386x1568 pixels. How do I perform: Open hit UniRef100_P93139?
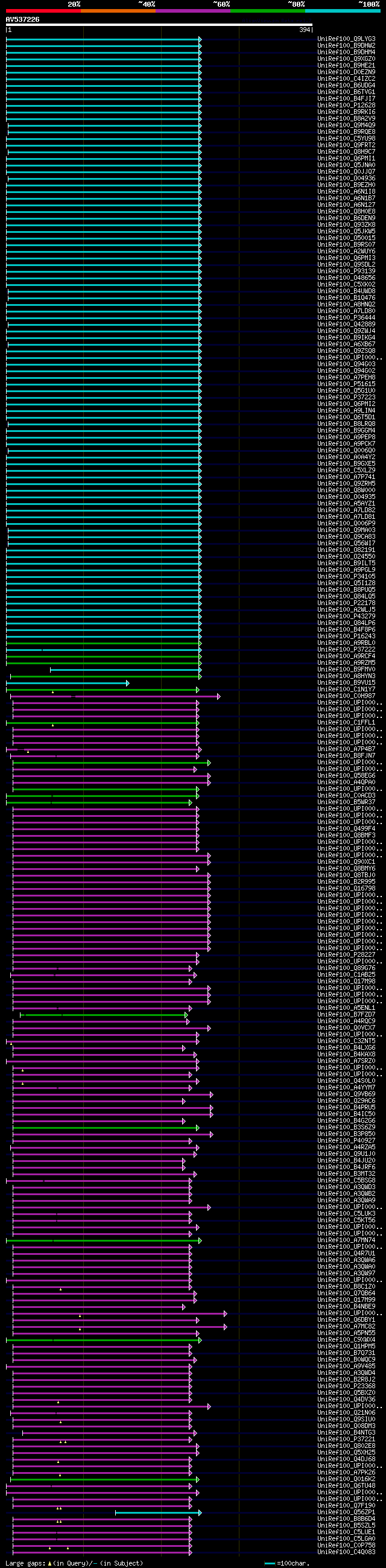click(346, 271)
